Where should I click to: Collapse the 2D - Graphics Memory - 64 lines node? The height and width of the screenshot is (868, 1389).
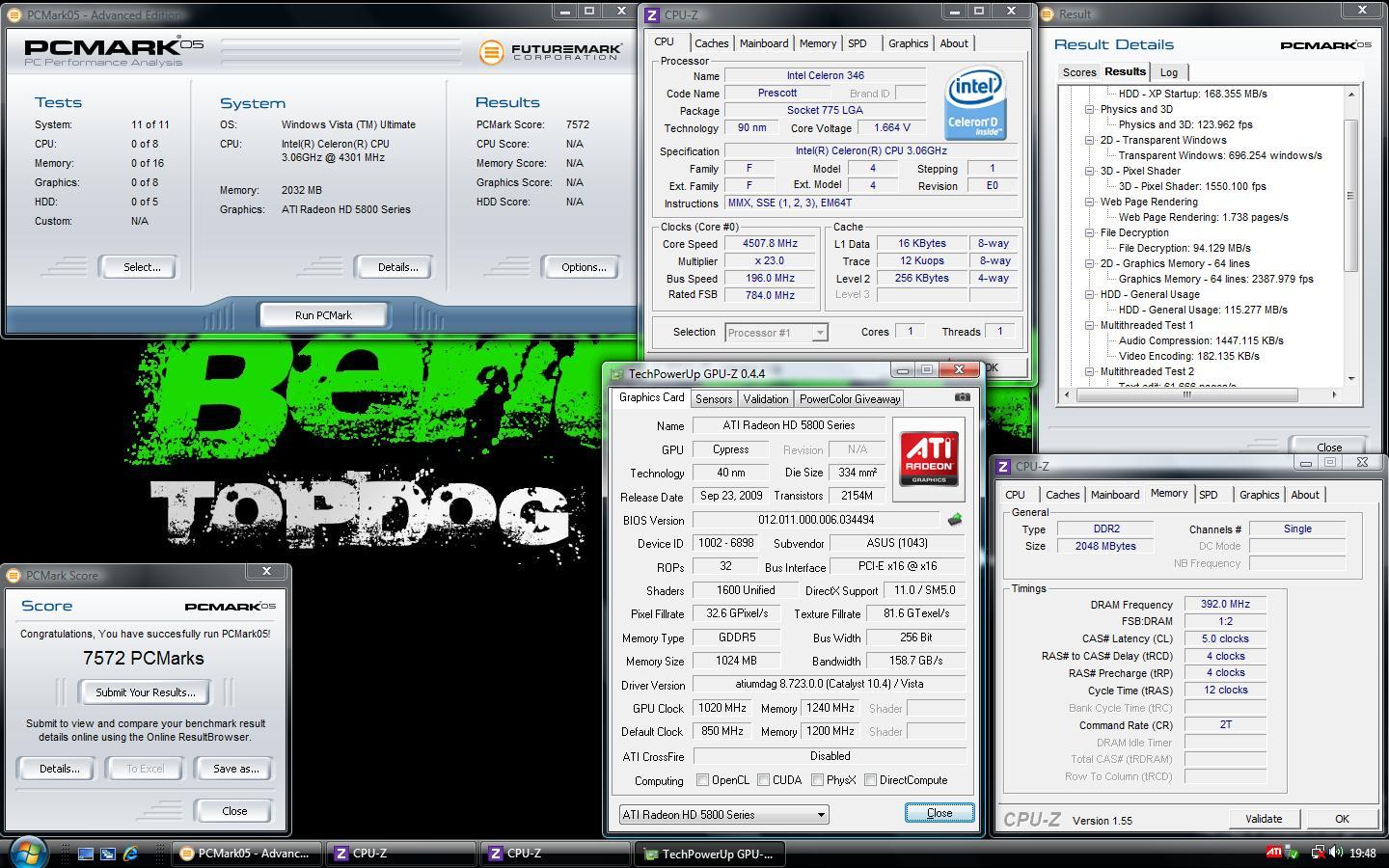coord(1090,264)
